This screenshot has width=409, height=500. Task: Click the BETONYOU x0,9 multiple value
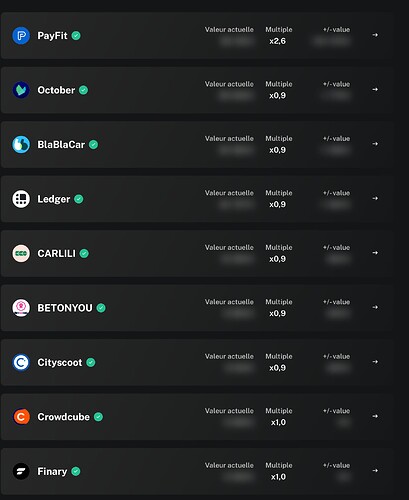coord(277,313)
